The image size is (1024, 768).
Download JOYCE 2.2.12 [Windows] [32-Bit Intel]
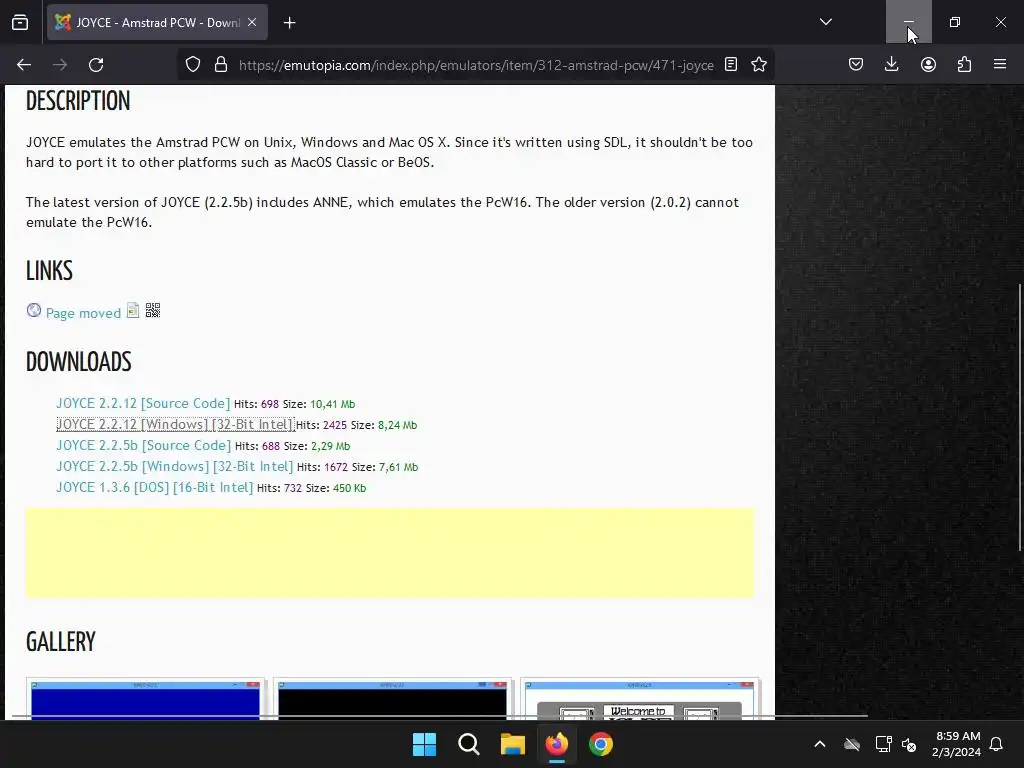click(176, 424)
